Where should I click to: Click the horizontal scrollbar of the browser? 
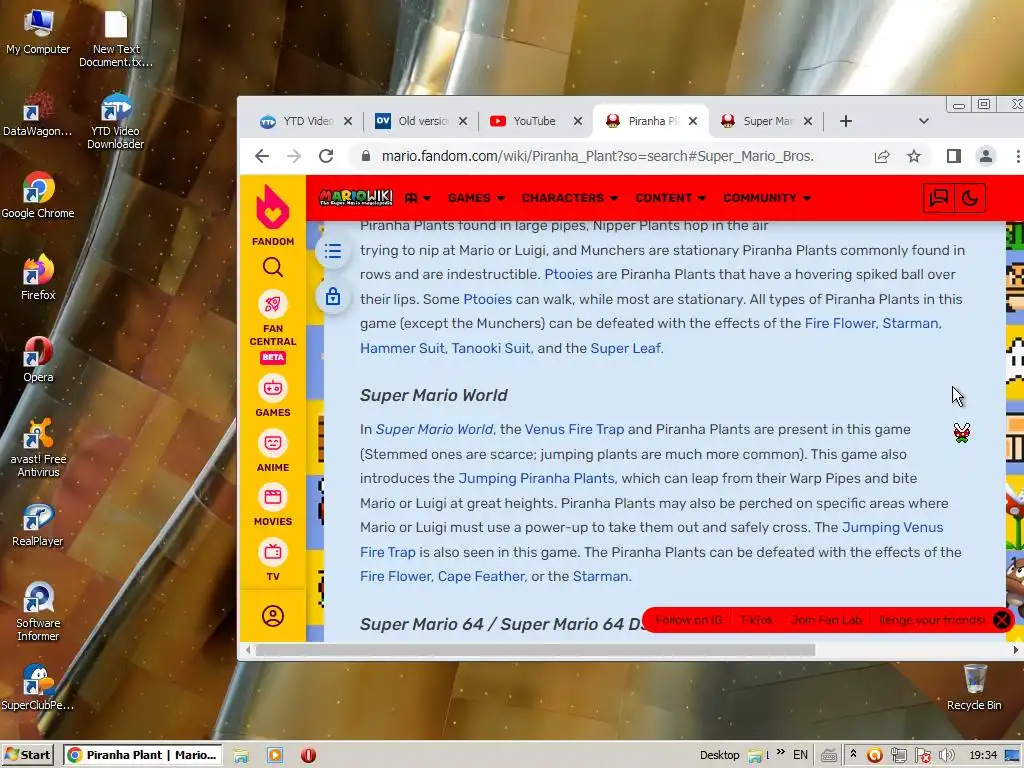(x=535, y=650)
